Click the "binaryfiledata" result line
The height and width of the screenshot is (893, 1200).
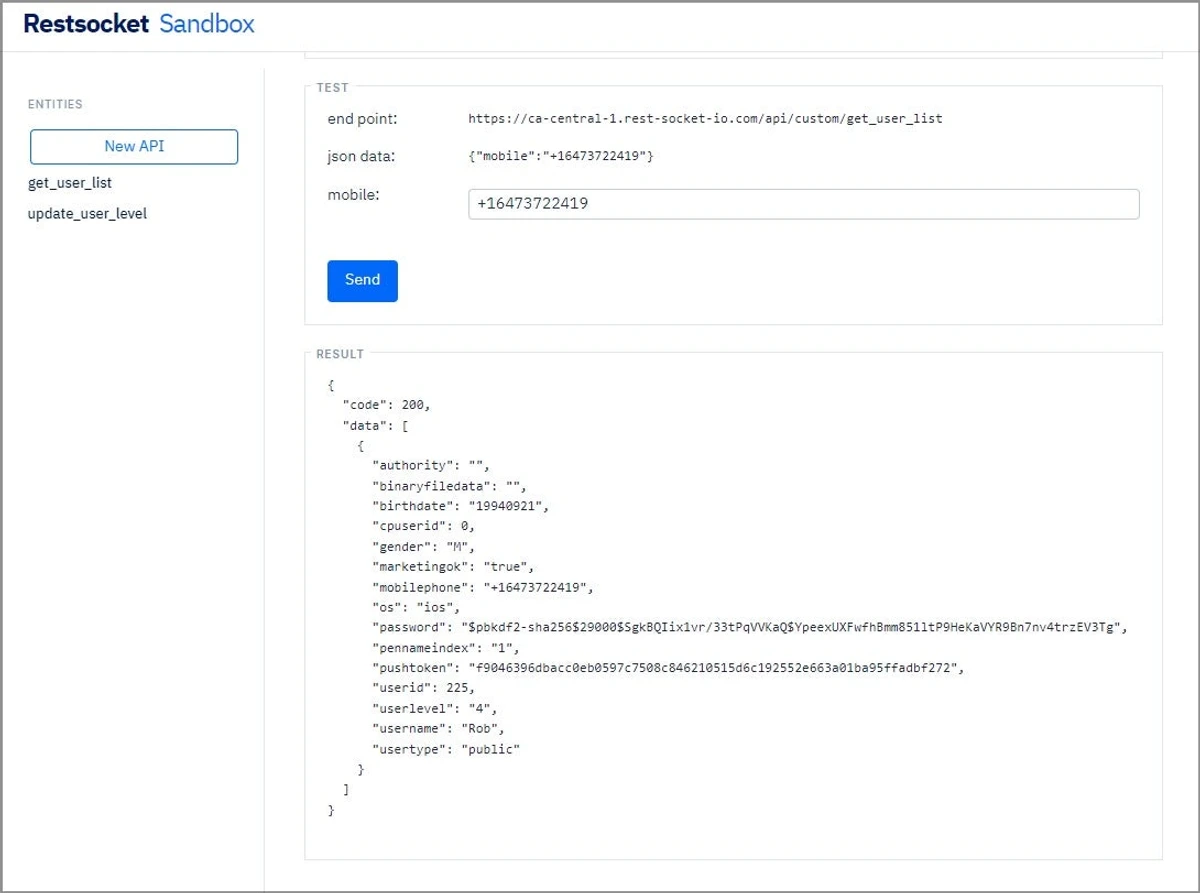pyautogui.click(x=450, y=486)
